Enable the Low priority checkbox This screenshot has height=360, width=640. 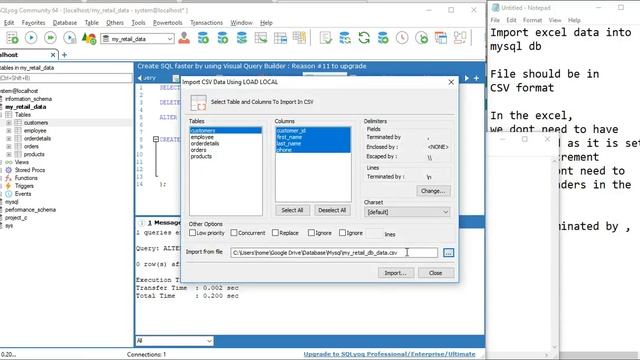pyautogui.click(x=192, y=233)
